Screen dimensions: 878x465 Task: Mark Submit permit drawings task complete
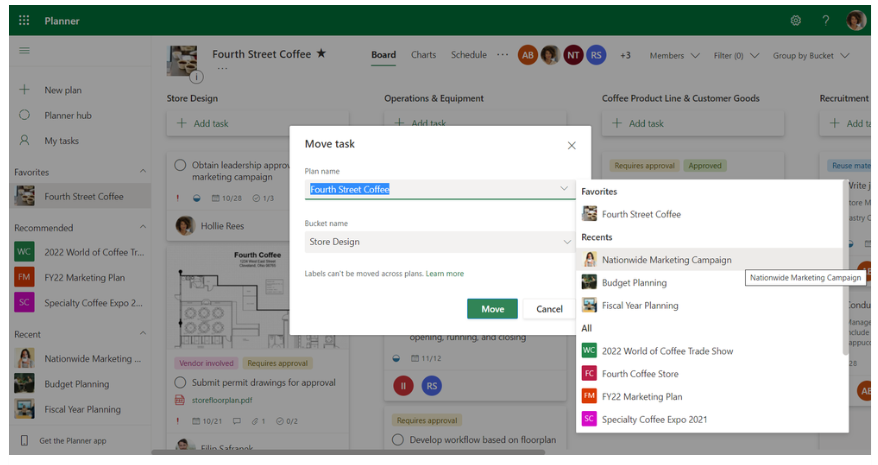pyautogui.click(x=180, y=383)
